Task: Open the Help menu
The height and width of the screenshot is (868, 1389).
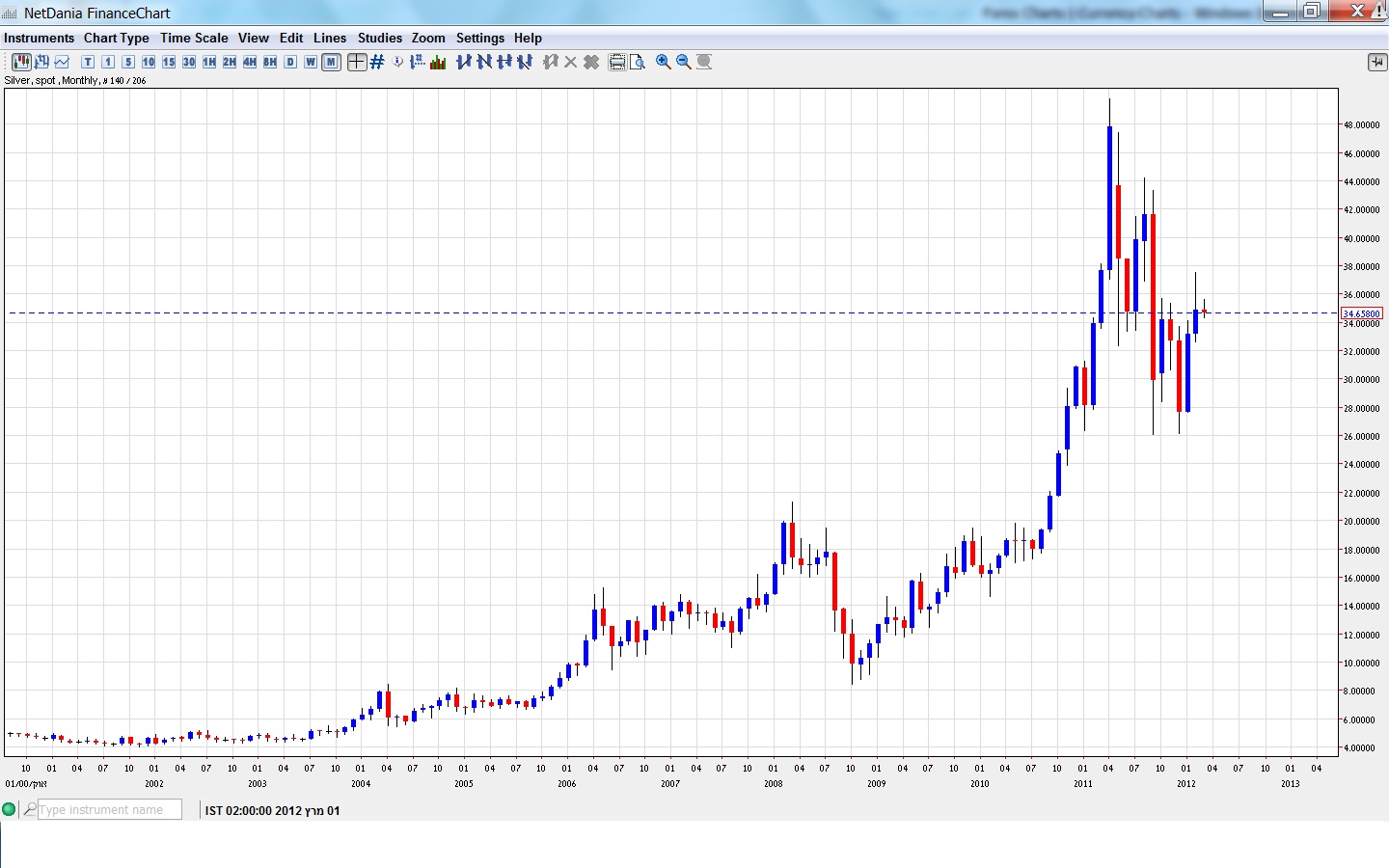Action: coord(528,38)
